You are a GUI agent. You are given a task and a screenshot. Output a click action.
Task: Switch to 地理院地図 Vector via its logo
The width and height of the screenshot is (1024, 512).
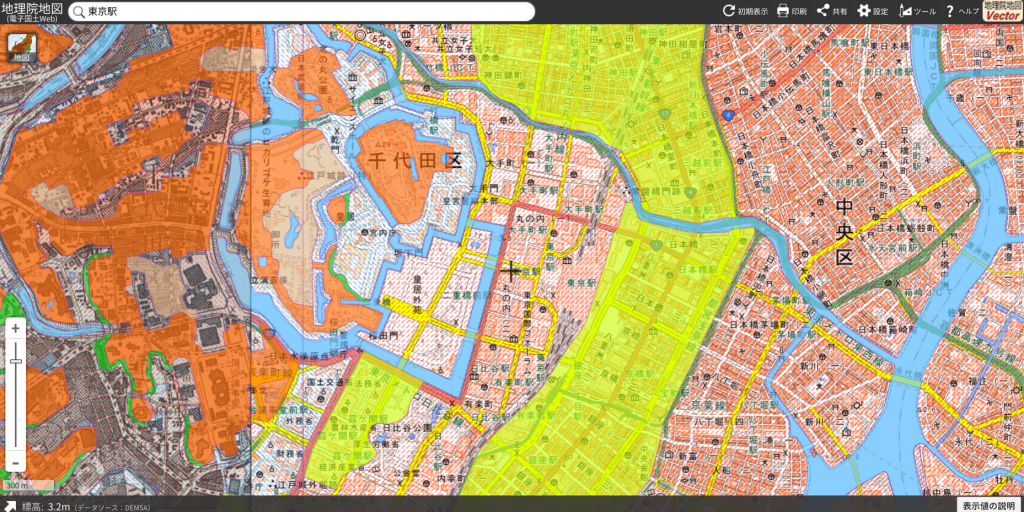coord(1003,11)
